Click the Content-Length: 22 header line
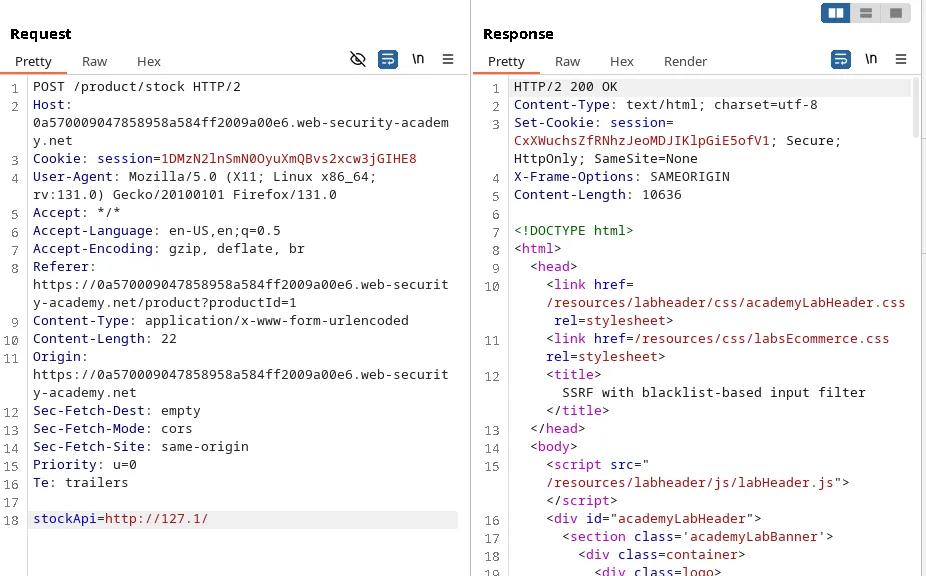926x576 pixels. tap(105, 339)
